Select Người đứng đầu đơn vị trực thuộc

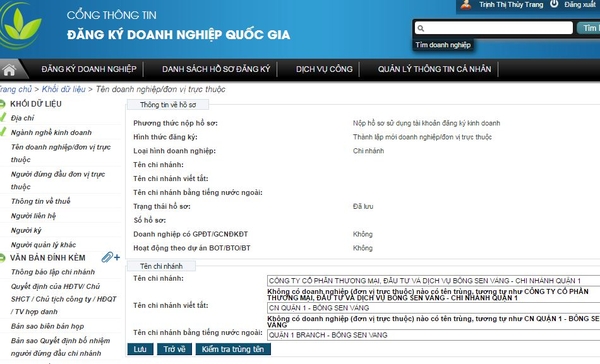pos(58,180)
